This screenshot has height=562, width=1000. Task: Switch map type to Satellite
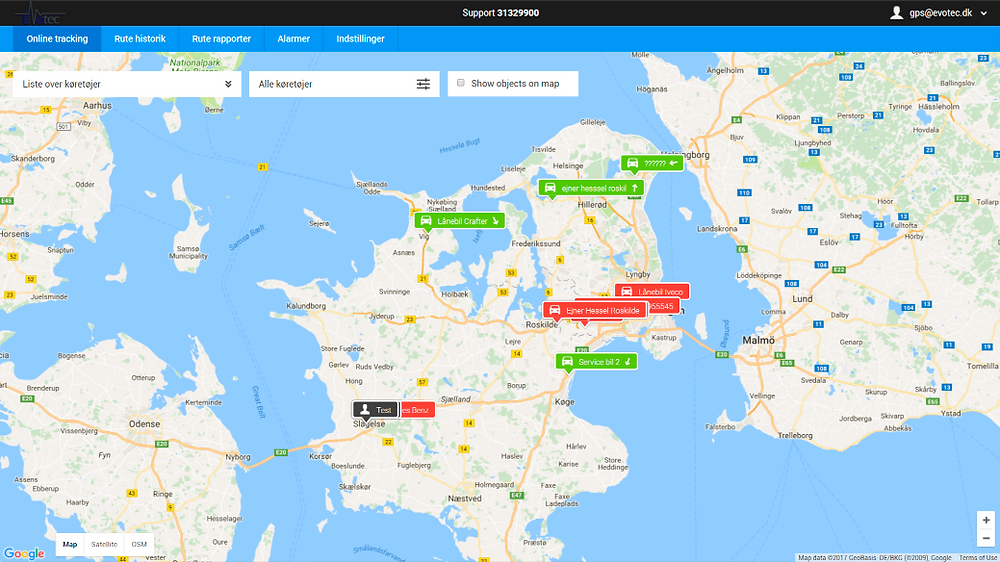(104, 544)
